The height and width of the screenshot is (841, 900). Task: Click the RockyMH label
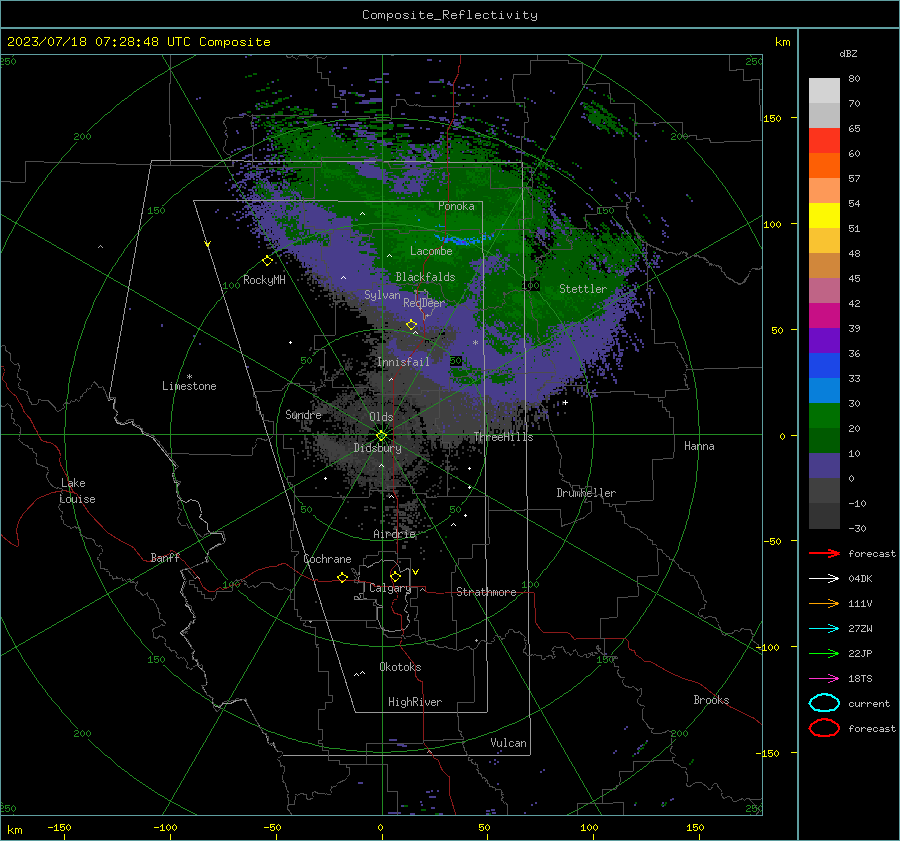point(264,280)
